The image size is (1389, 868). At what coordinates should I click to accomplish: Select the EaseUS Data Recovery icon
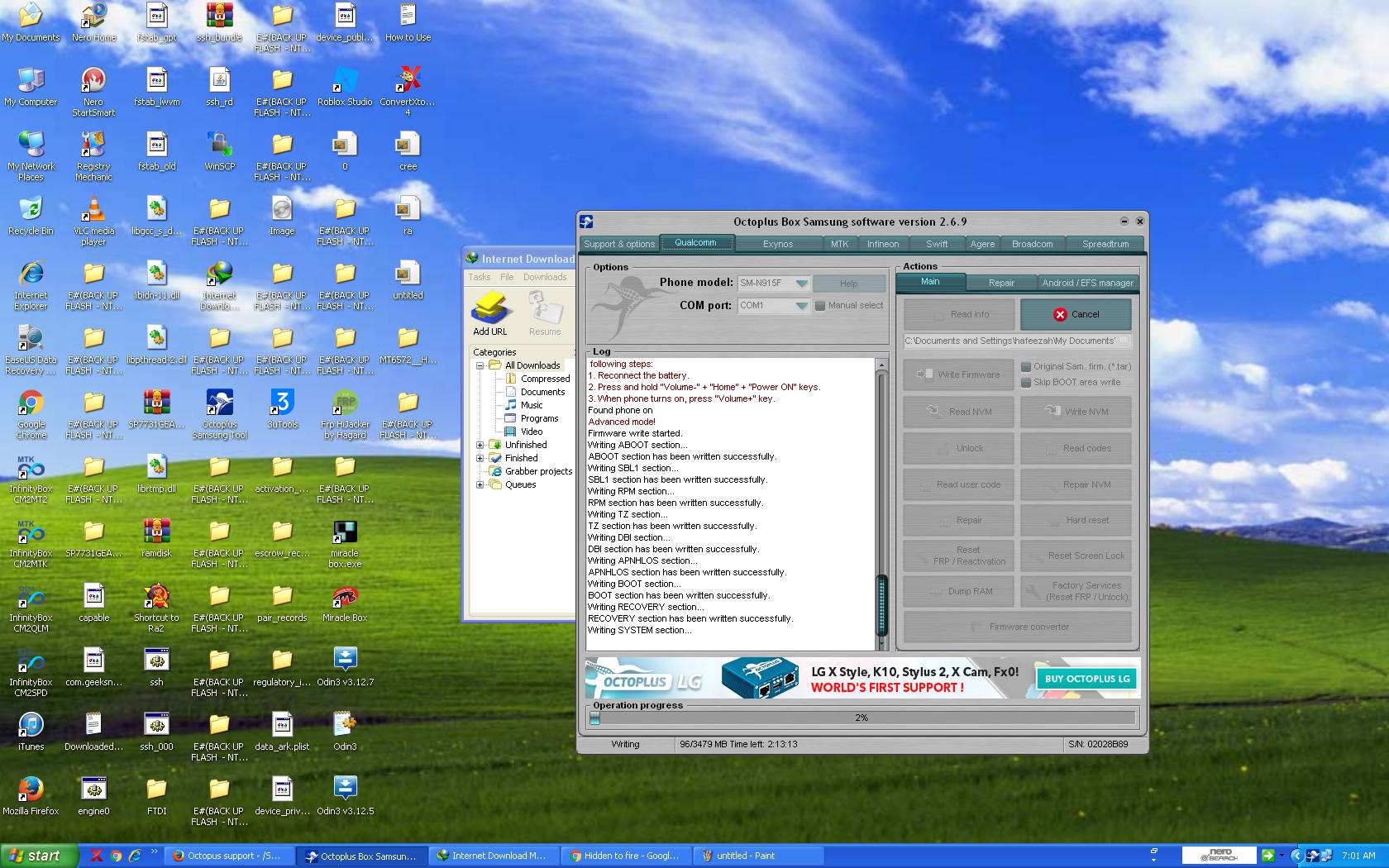(31, 349)
